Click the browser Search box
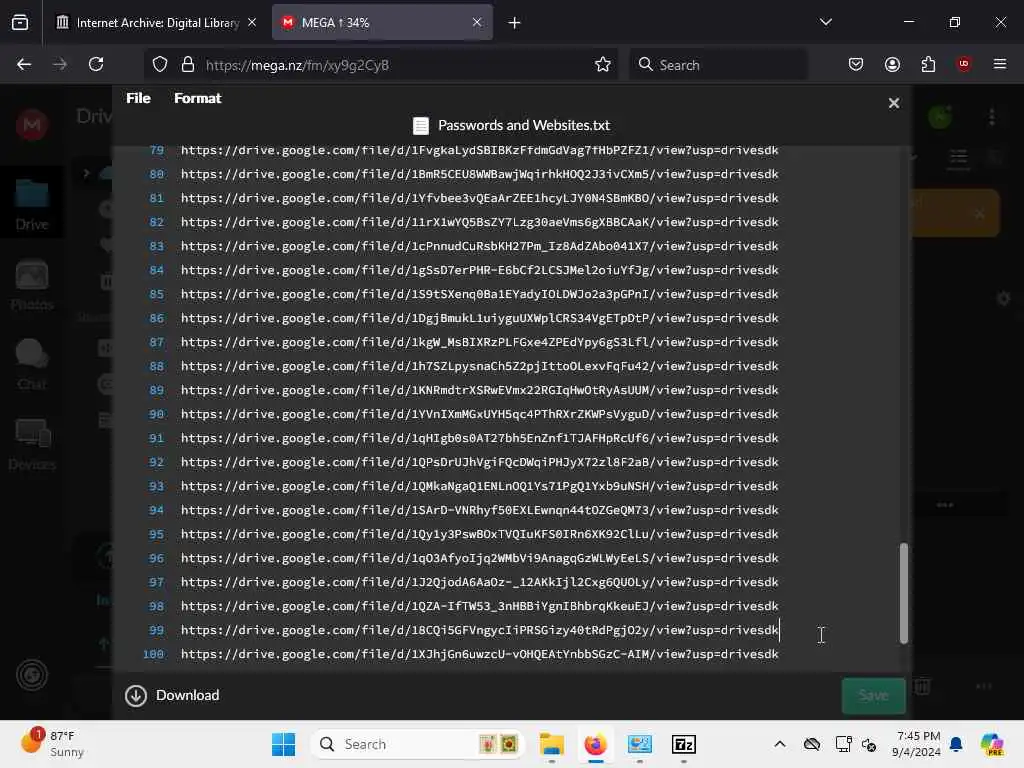 pos(718,65)
